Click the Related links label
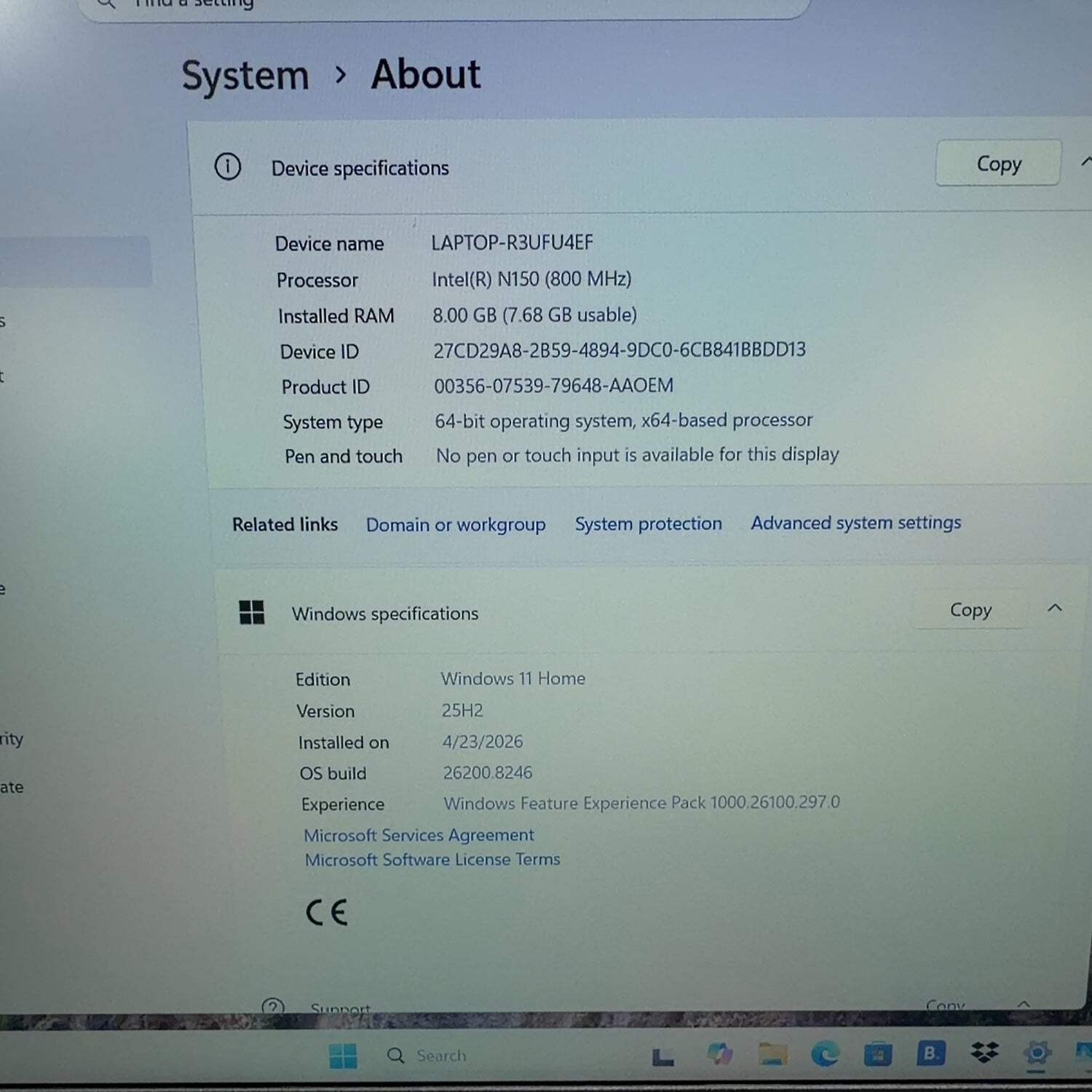 [285, 524]
